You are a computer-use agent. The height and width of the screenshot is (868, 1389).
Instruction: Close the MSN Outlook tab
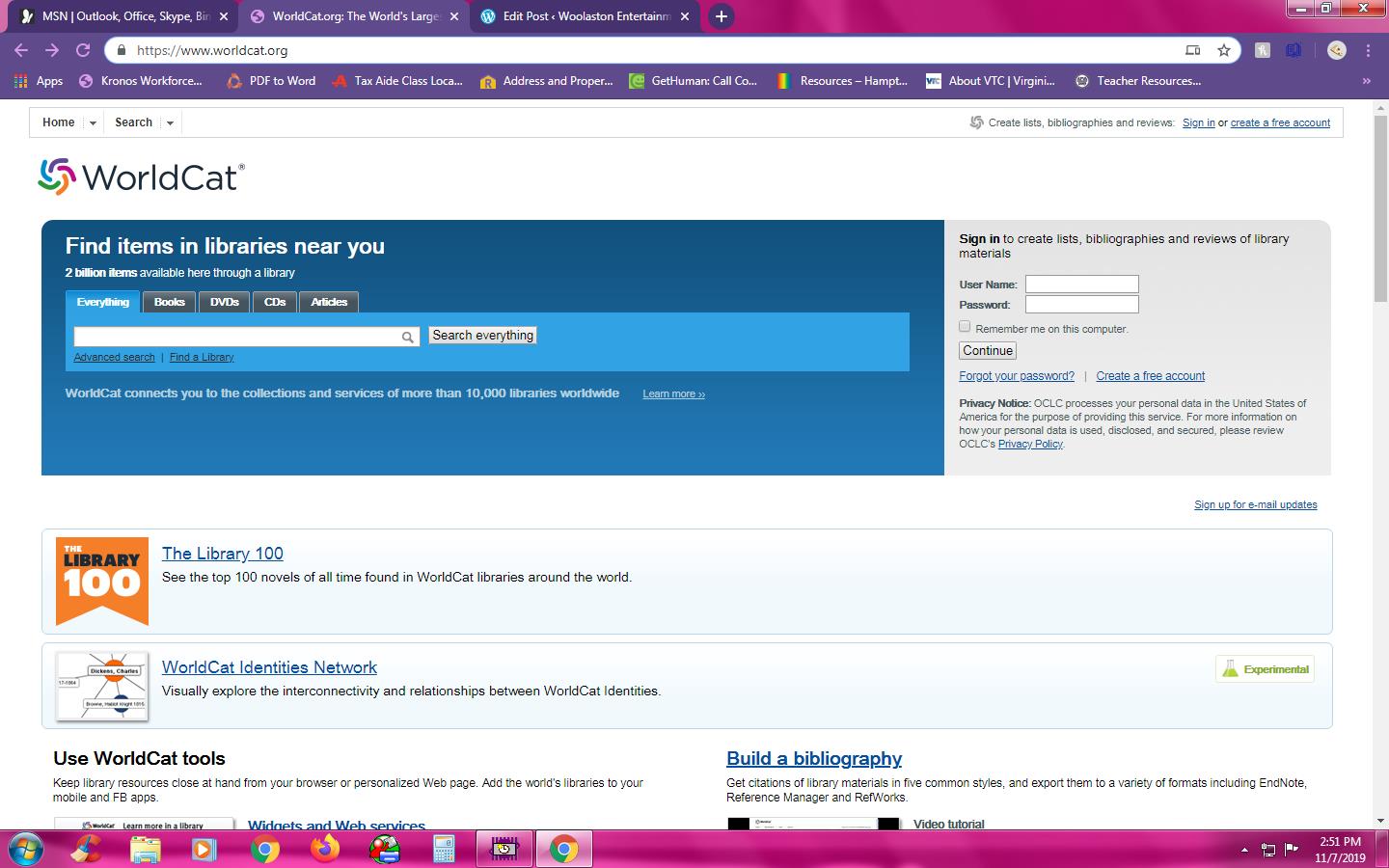click(x=224, y=16)
